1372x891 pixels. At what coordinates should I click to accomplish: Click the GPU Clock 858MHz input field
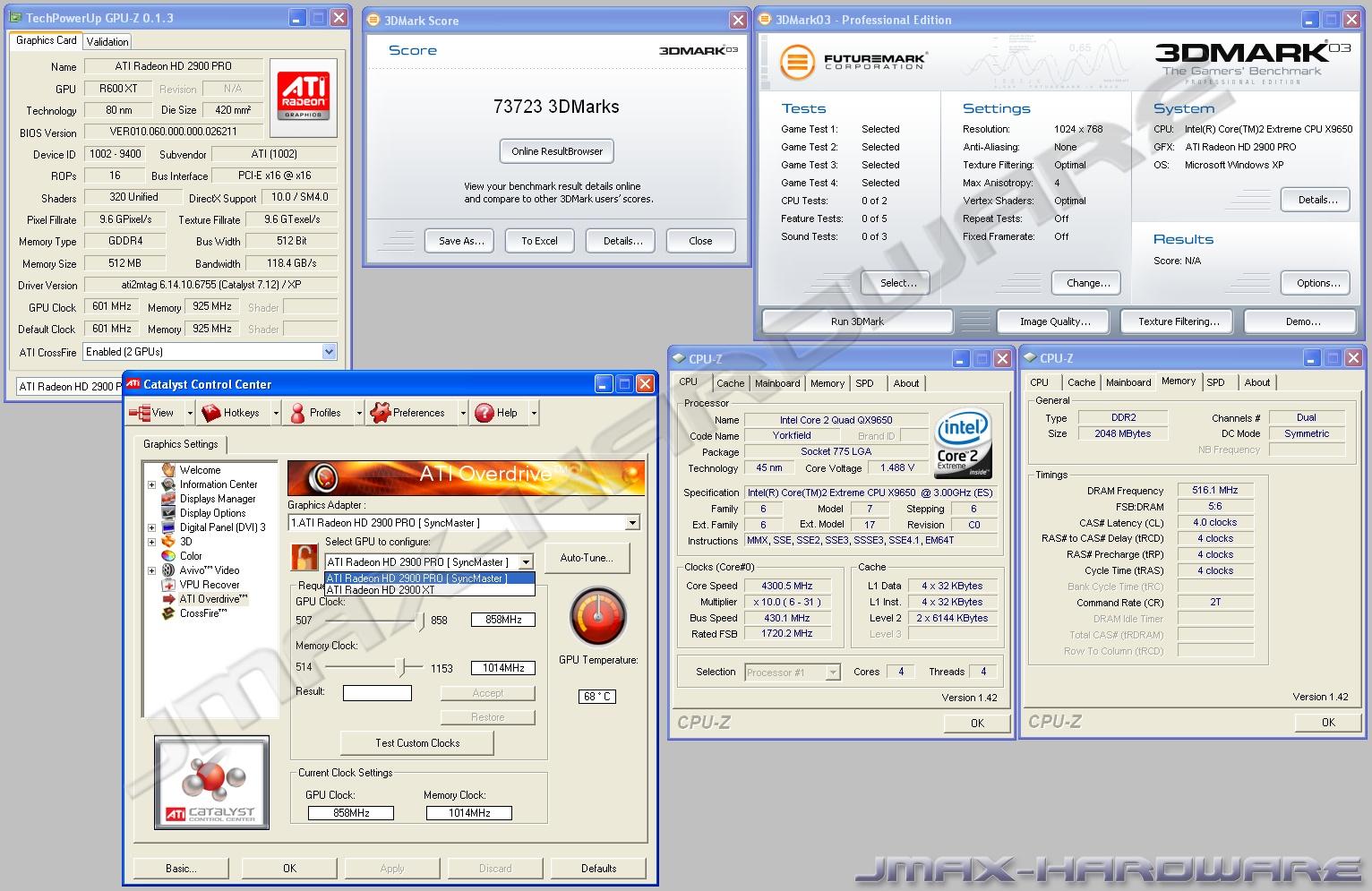[x=503, y=620]
